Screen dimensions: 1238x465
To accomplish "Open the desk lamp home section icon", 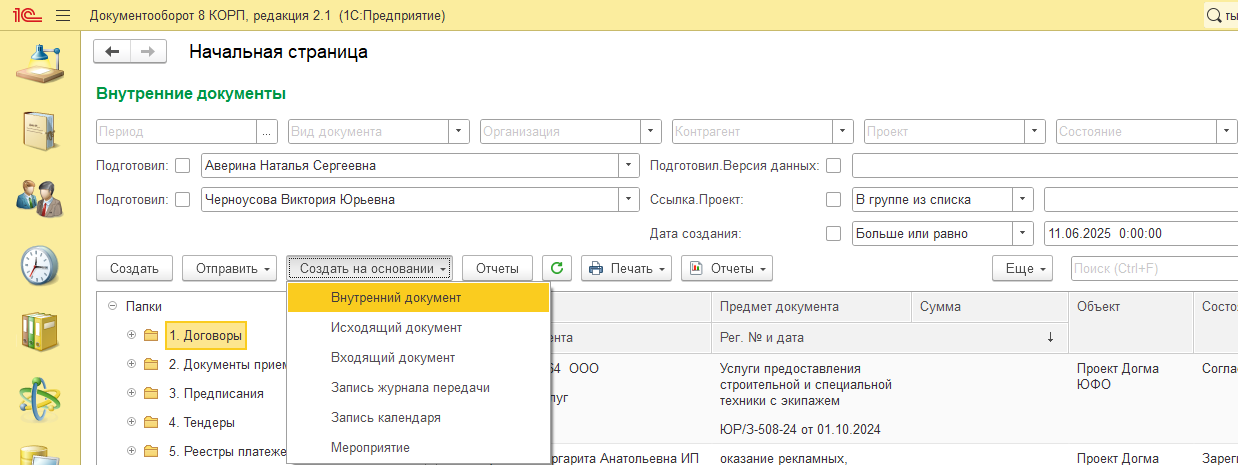I will pos(40,62).
